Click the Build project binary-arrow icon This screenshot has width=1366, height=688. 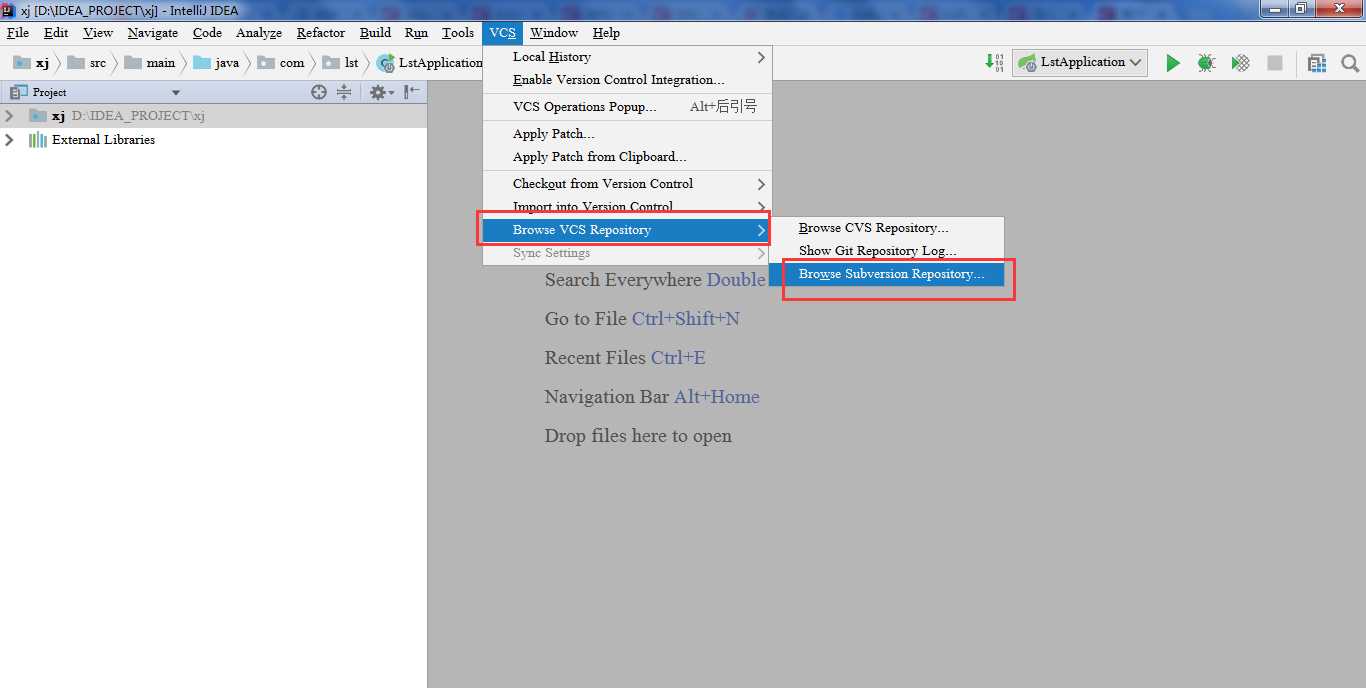tap(994, 62)
